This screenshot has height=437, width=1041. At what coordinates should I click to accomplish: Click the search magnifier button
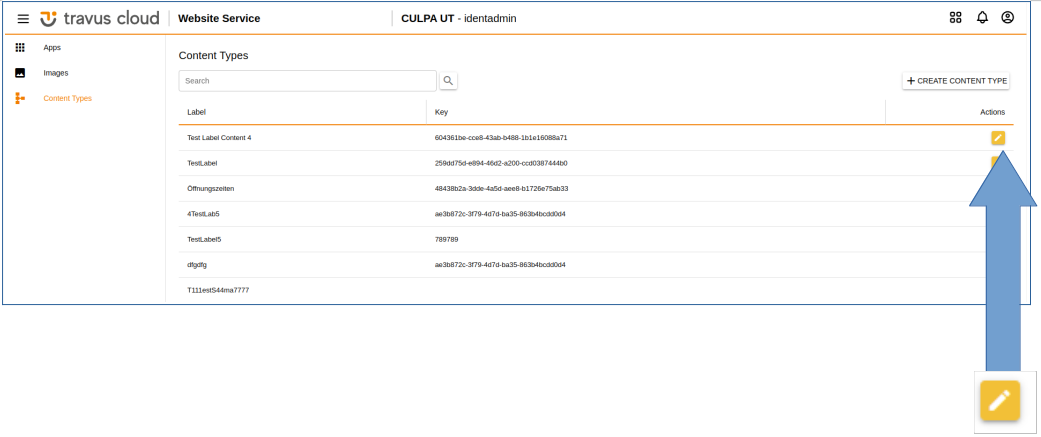[x=448, y=81]
